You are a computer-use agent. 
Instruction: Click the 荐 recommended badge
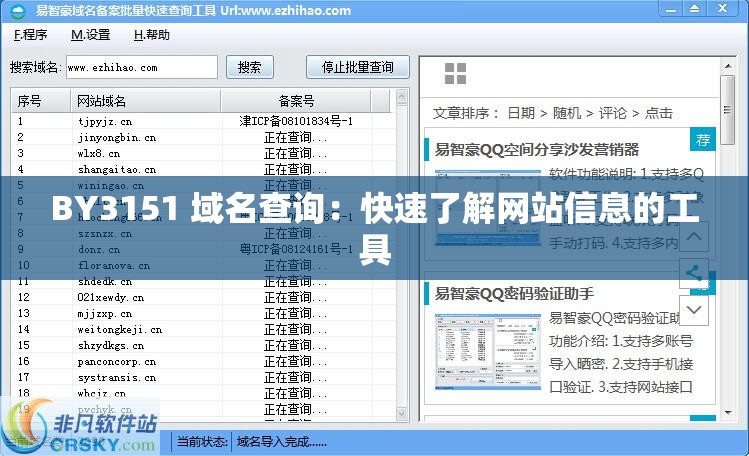[x=703, y=139]
